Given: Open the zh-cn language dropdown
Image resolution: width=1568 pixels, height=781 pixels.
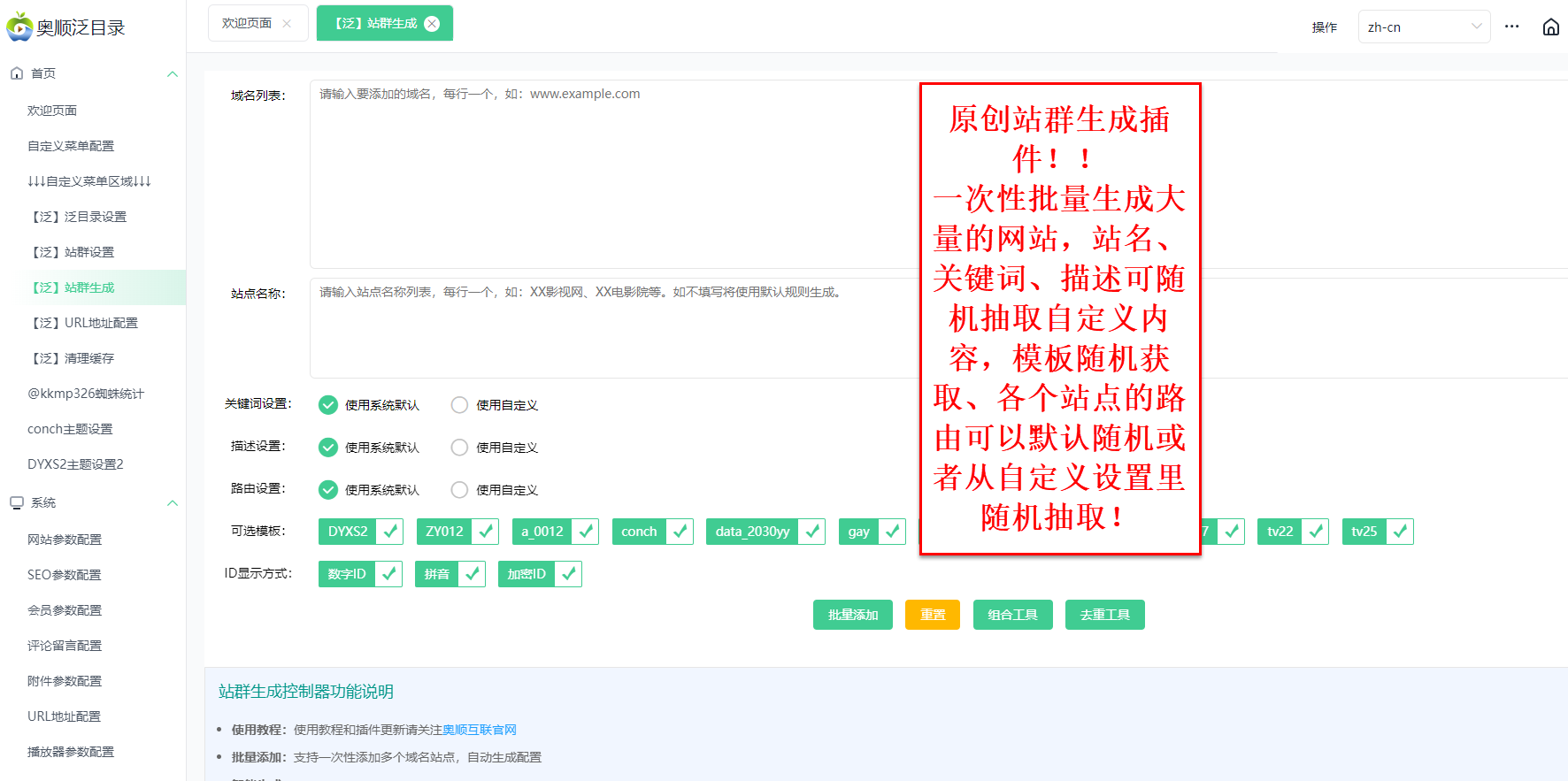Looking at the screenshot, I should (1424, 27).
